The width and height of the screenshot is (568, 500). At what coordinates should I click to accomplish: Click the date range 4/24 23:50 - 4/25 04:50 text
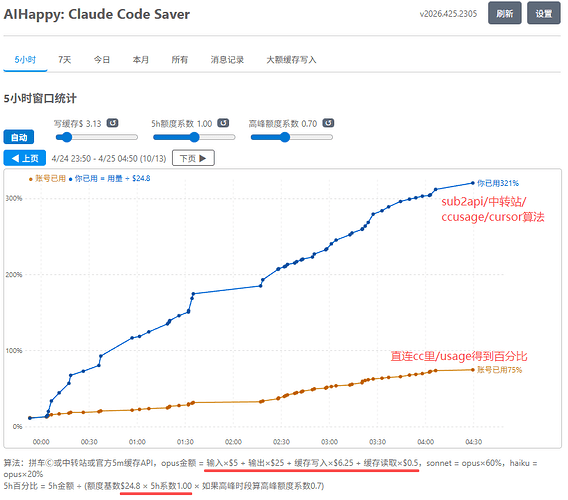pos(109,159)
